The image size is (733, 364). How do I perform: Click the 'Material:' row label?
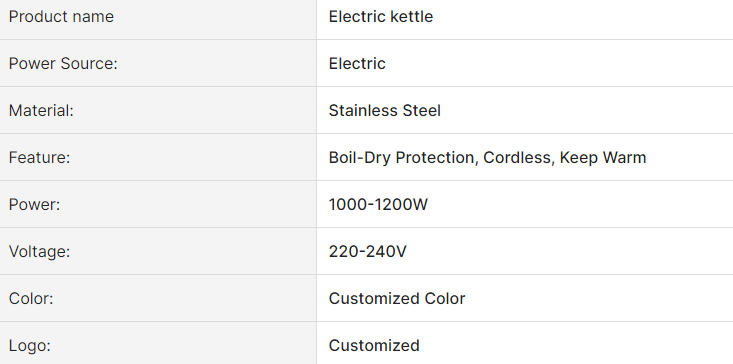tap(41, 111)
